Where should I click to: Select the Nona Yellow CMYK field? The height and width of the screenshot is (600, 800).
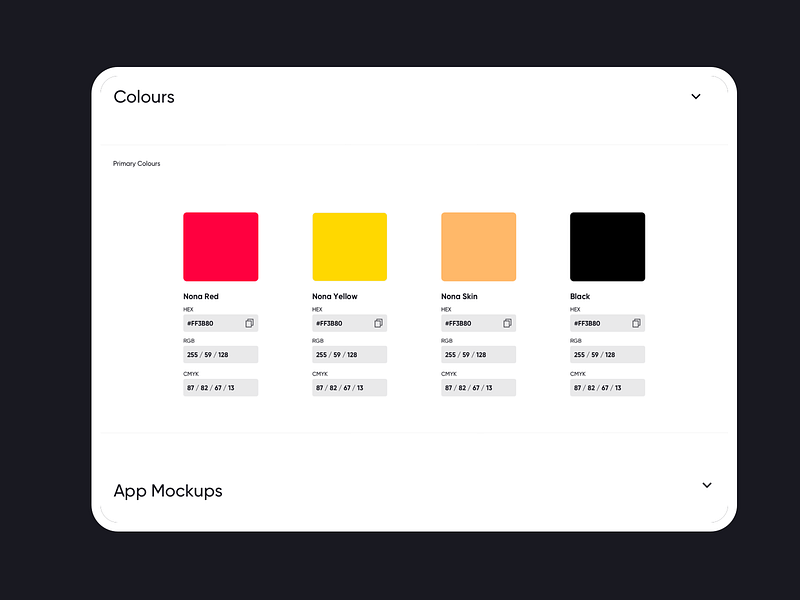349,388
